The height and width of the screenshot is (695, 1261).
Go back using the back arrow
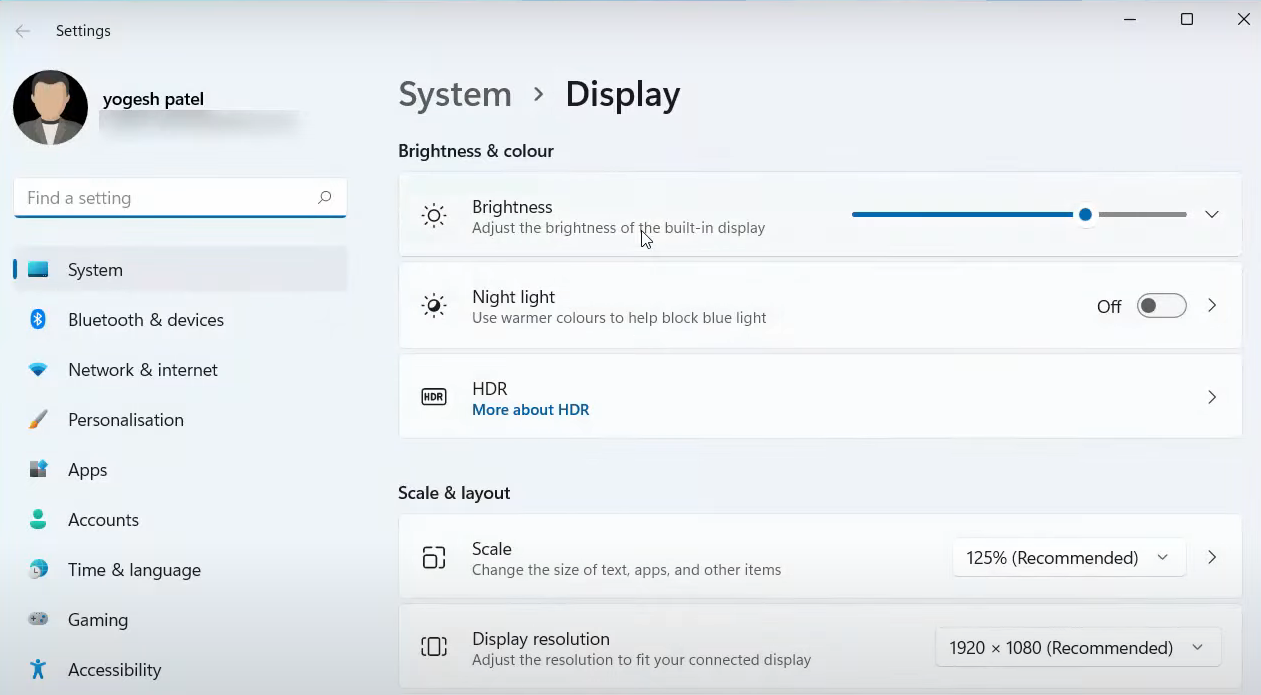(x=23, y=31)
